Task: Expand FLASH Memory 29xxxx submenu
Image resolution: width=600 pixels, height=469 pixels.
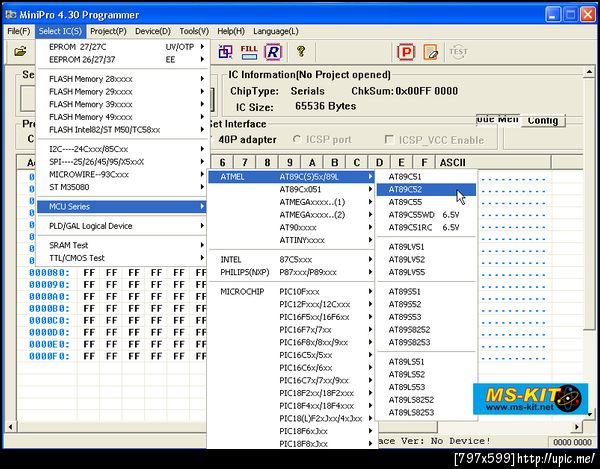Action: pos(122,91)
